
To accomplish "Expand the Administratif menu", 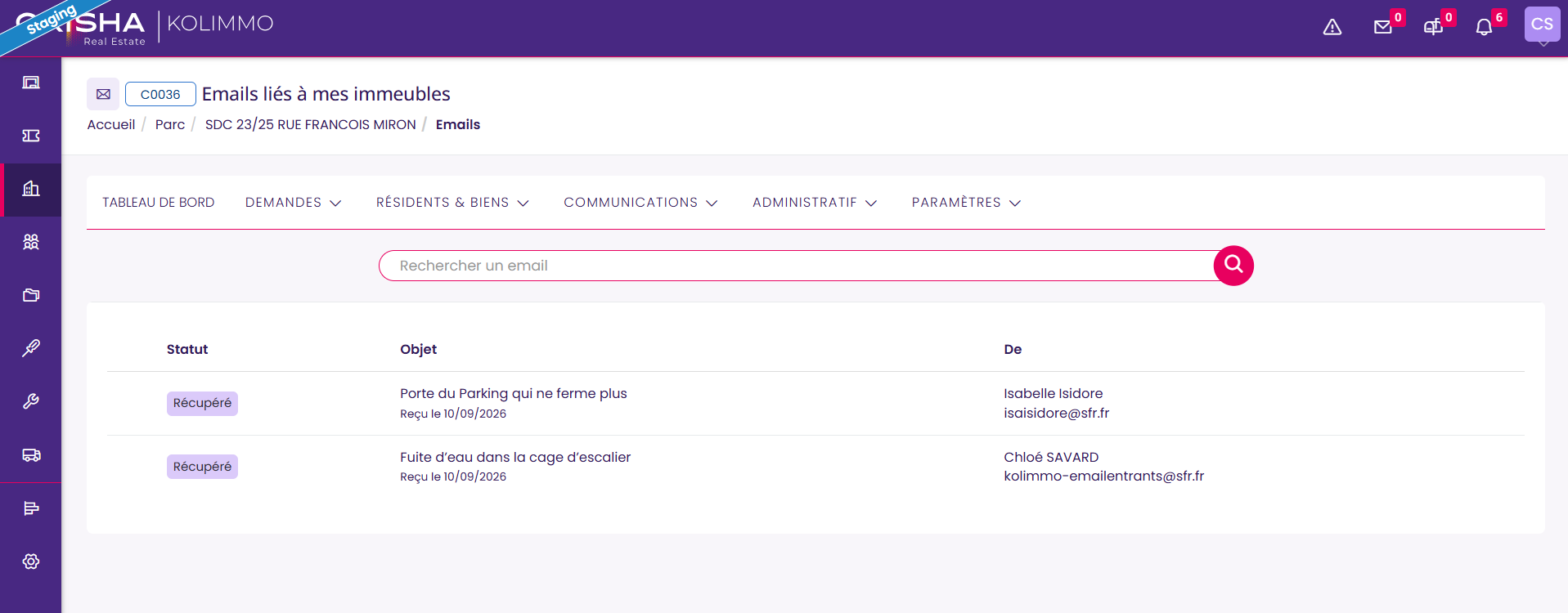I will point(815,203).
